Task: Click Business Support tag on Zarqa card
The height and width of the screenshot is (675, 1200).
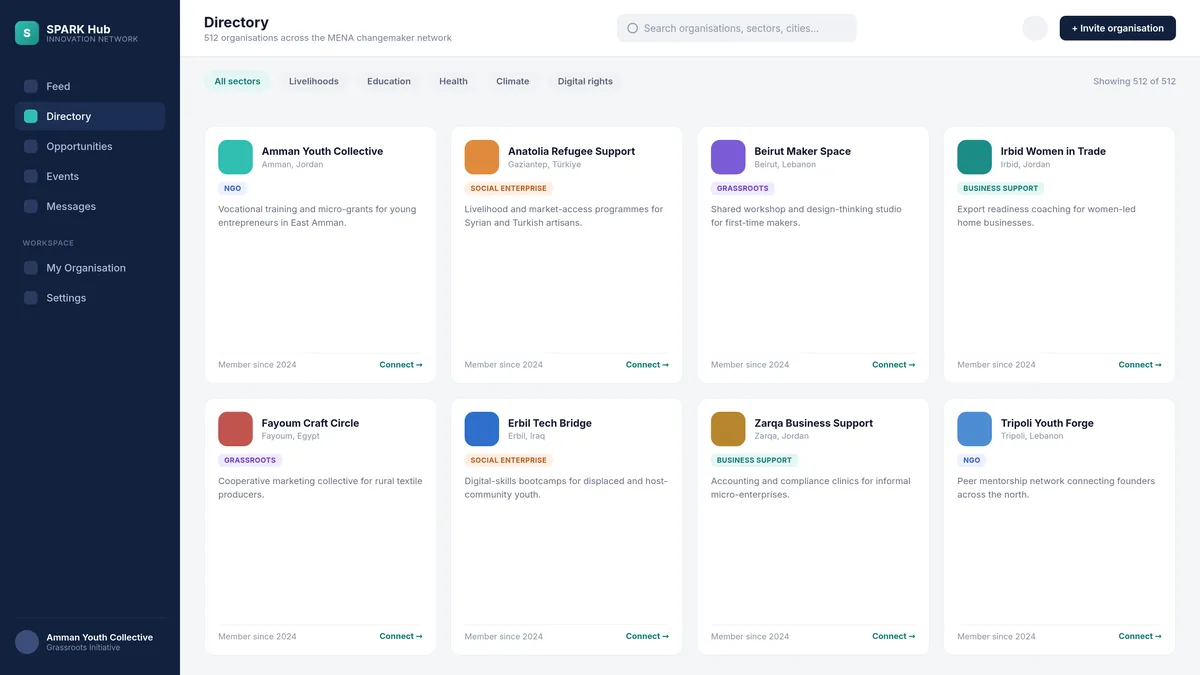Action: coord(755,460)
